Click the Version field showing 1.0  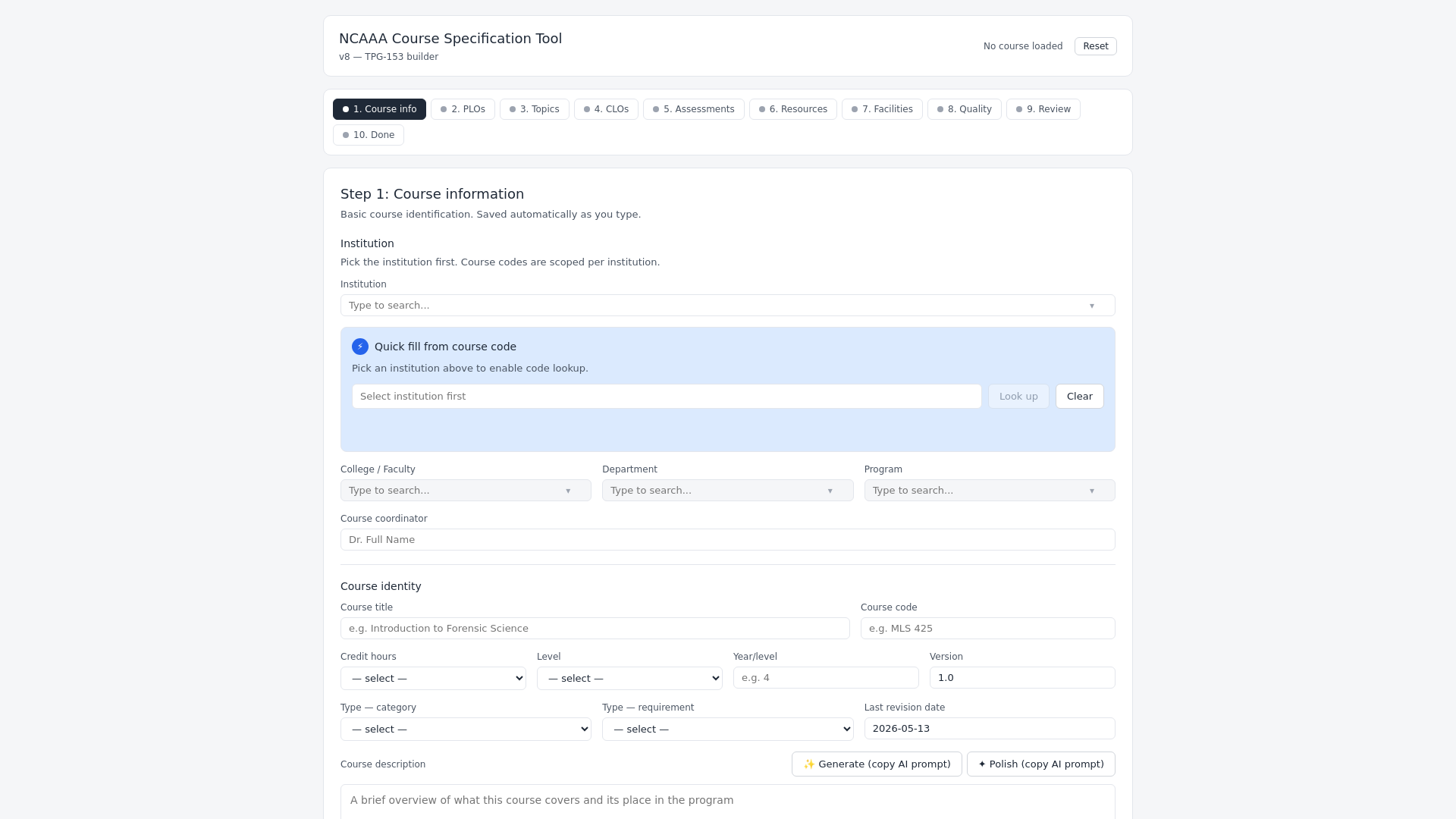1022,678
